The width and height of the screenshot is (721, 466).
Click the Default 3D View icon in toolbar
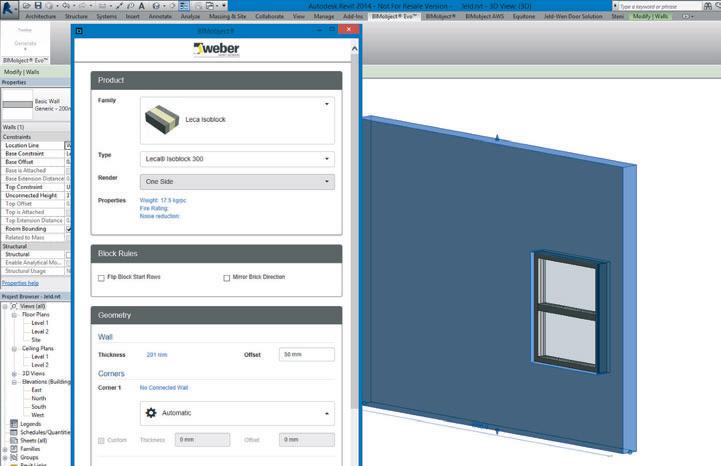click(x=157, y=6)
